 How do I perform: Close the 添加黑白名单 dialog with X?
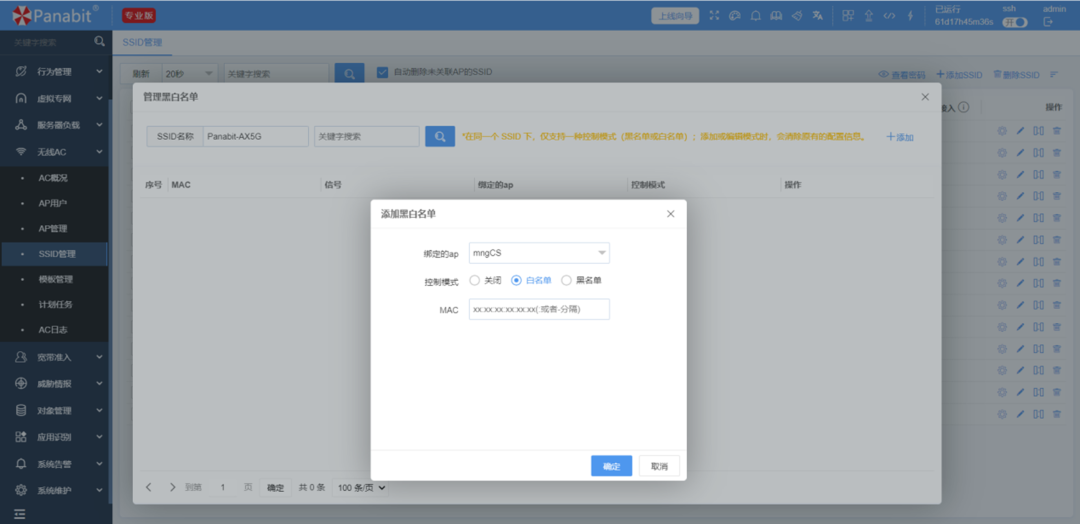pos(671,214)
